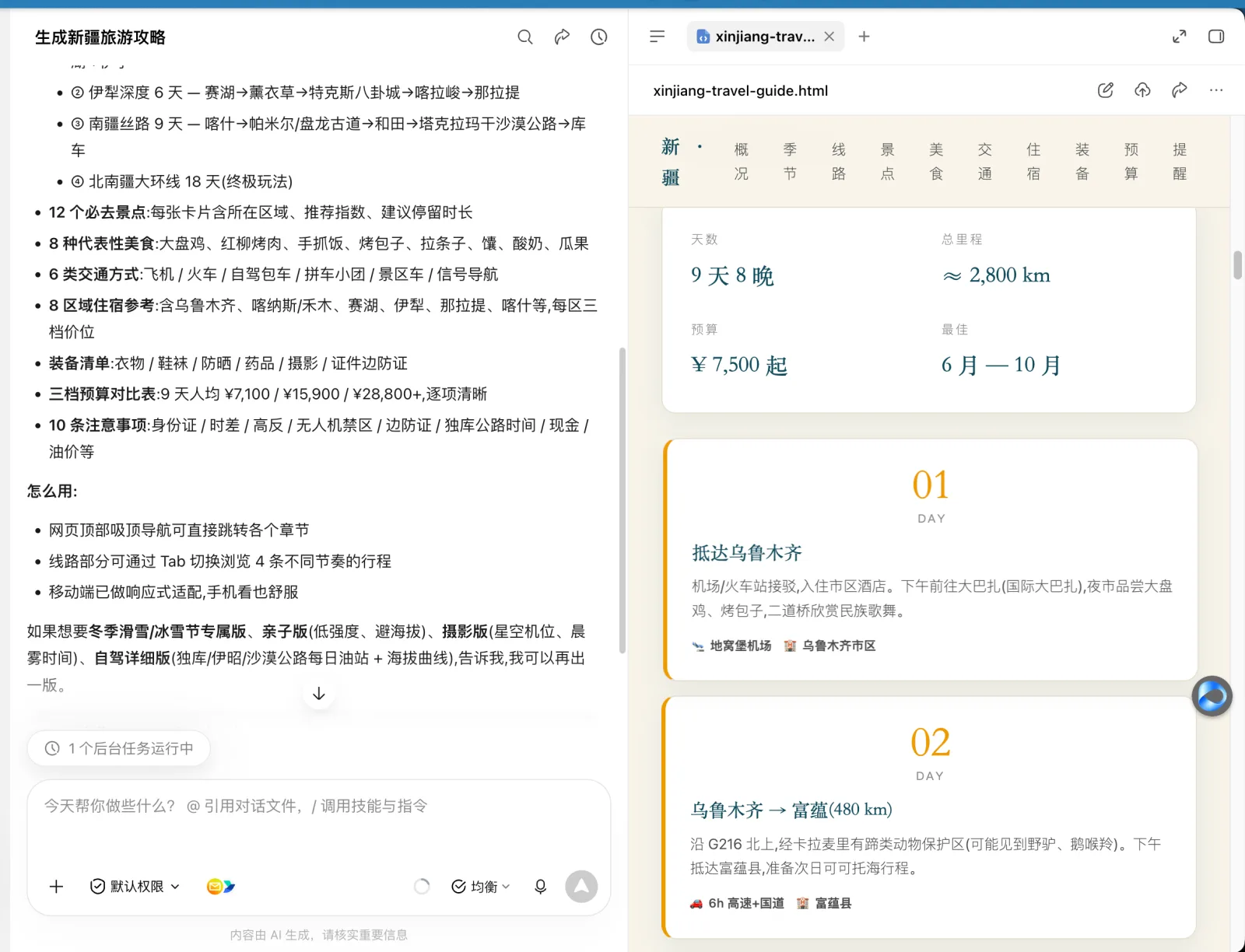Toggle the side panel layout icon
Image resolution: width=1245 pixels, height=952 pixels.
(1216, 37)
